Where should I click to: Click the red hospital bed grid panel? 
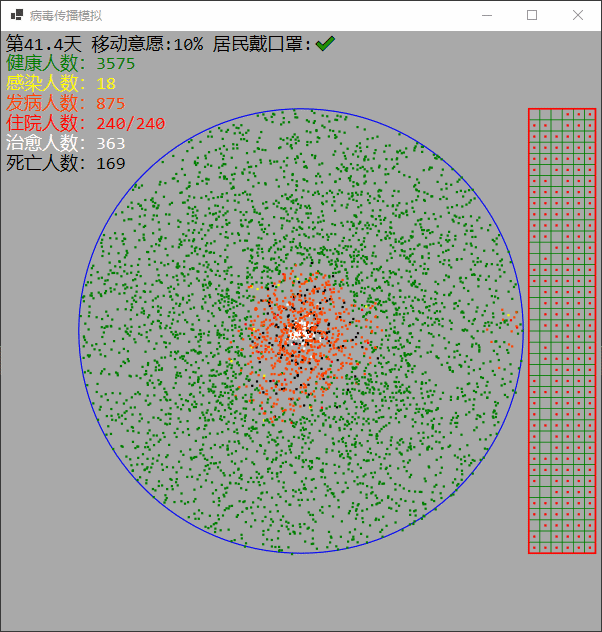562,331
